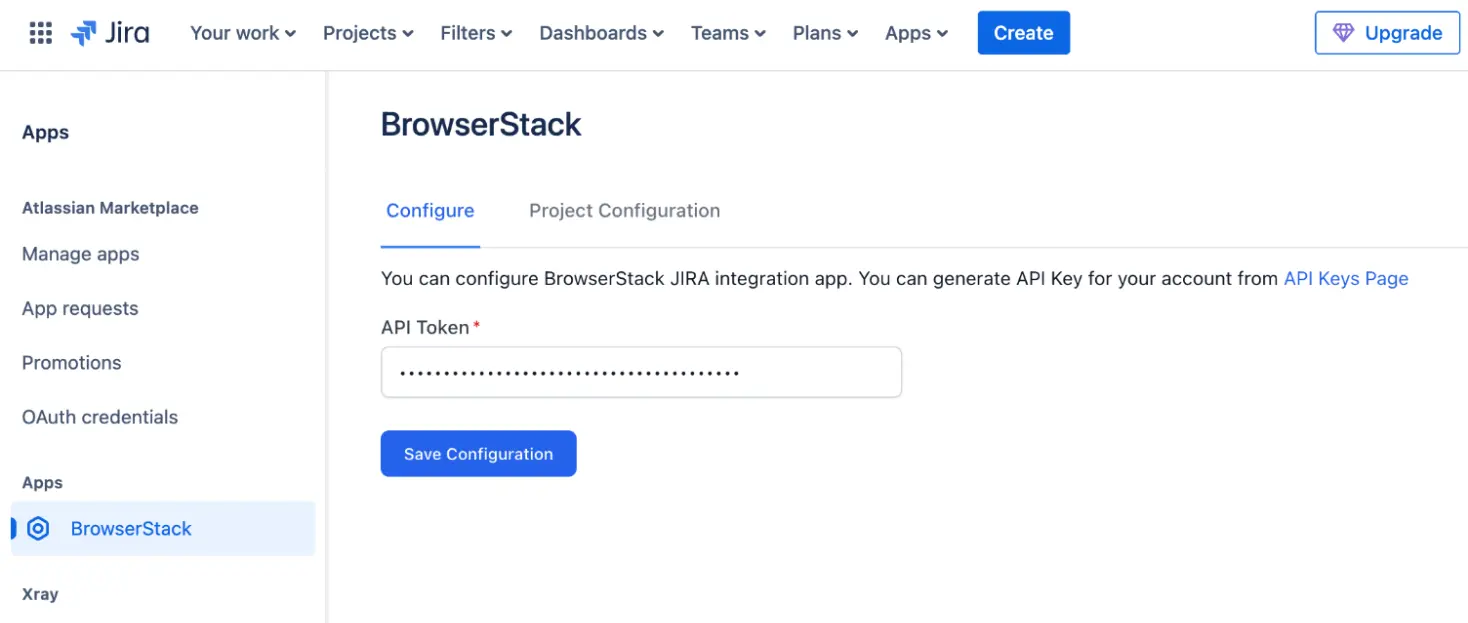
Task: Select the BrowserStack icon in the sidebar
Action: tap(38, 528)
